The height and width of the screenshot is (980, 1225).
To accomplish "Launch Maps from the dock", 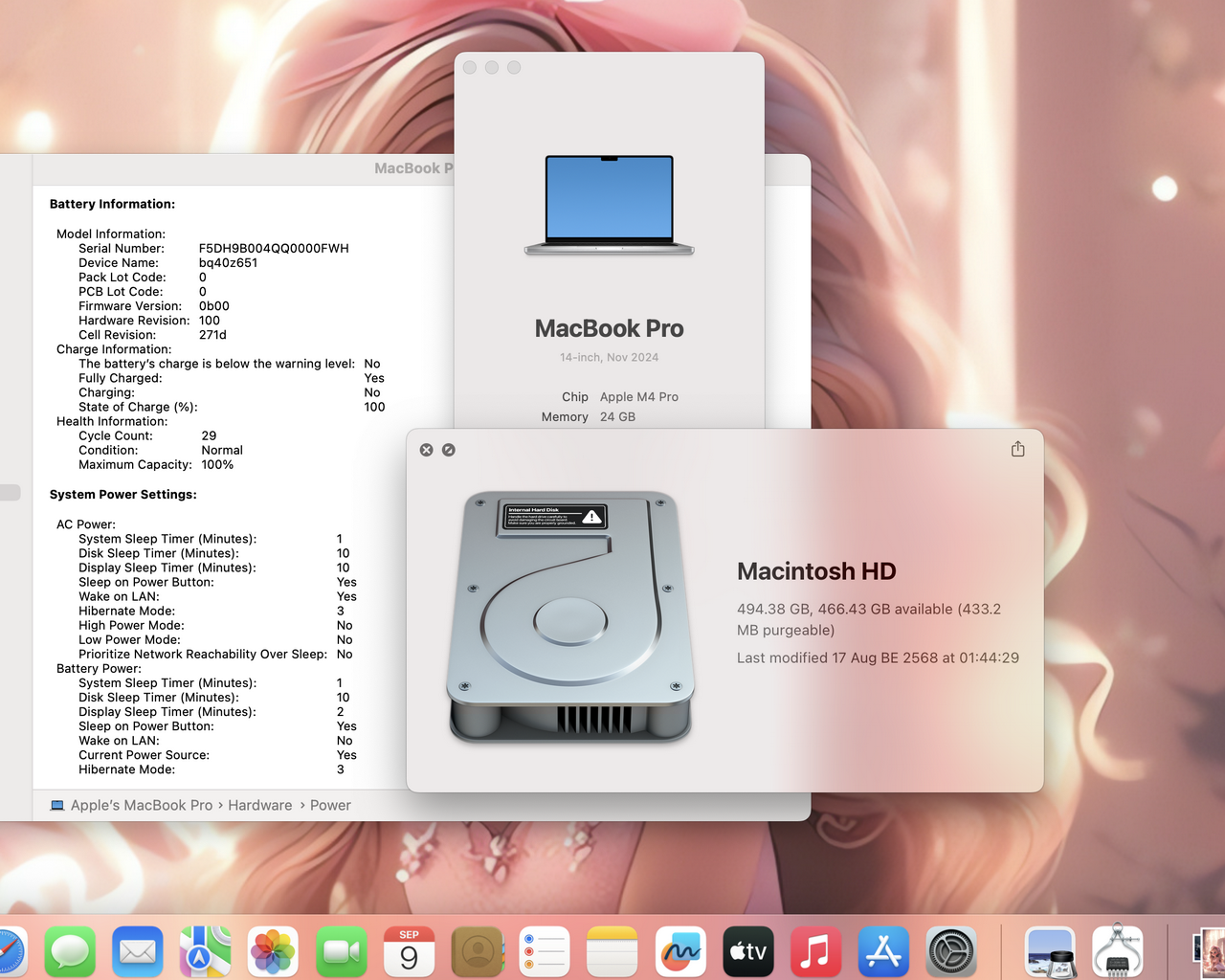I will [206, 952].
